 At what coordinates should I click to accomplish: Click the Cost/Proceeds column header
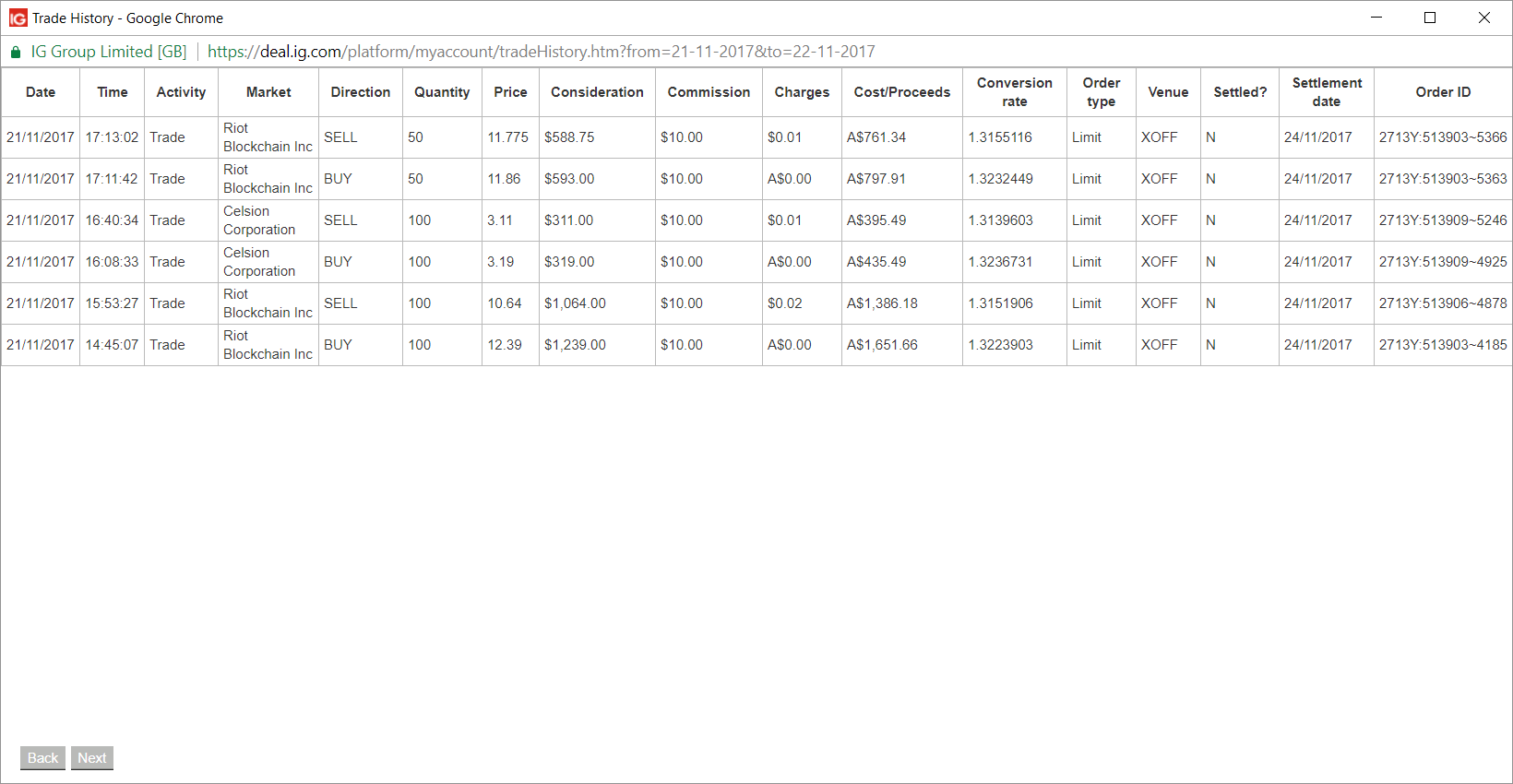click(x=902, y=92)
